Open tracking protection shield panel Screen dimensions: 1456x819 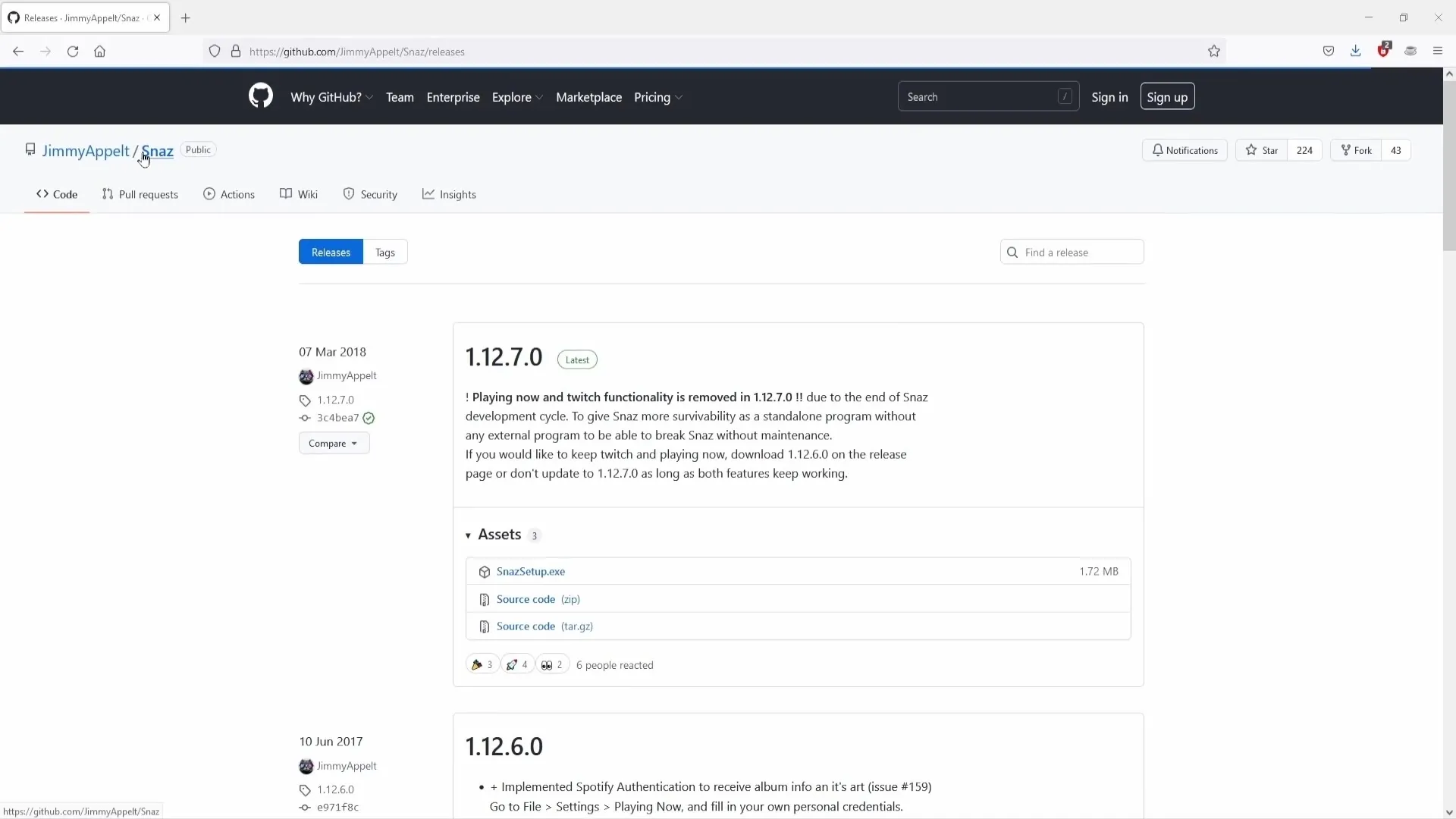click(x=215, y=52)
